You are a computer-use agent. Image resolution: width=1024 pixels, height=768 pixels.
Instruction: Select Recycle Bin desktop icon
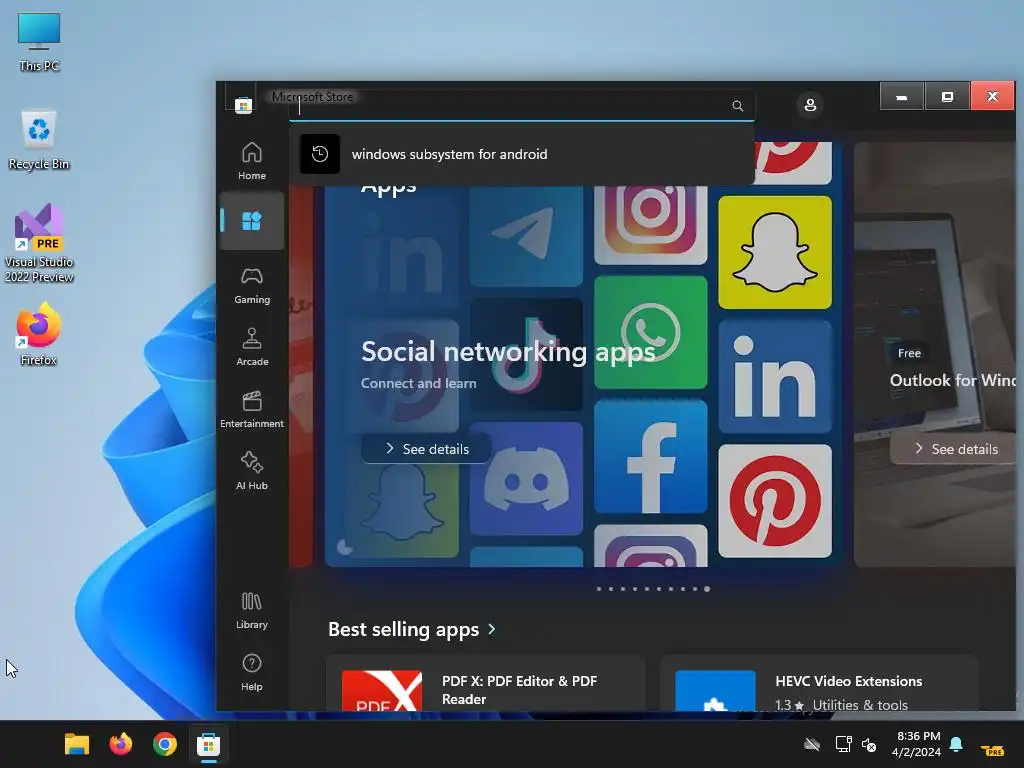pyautogui.click(x=39, y=140)
